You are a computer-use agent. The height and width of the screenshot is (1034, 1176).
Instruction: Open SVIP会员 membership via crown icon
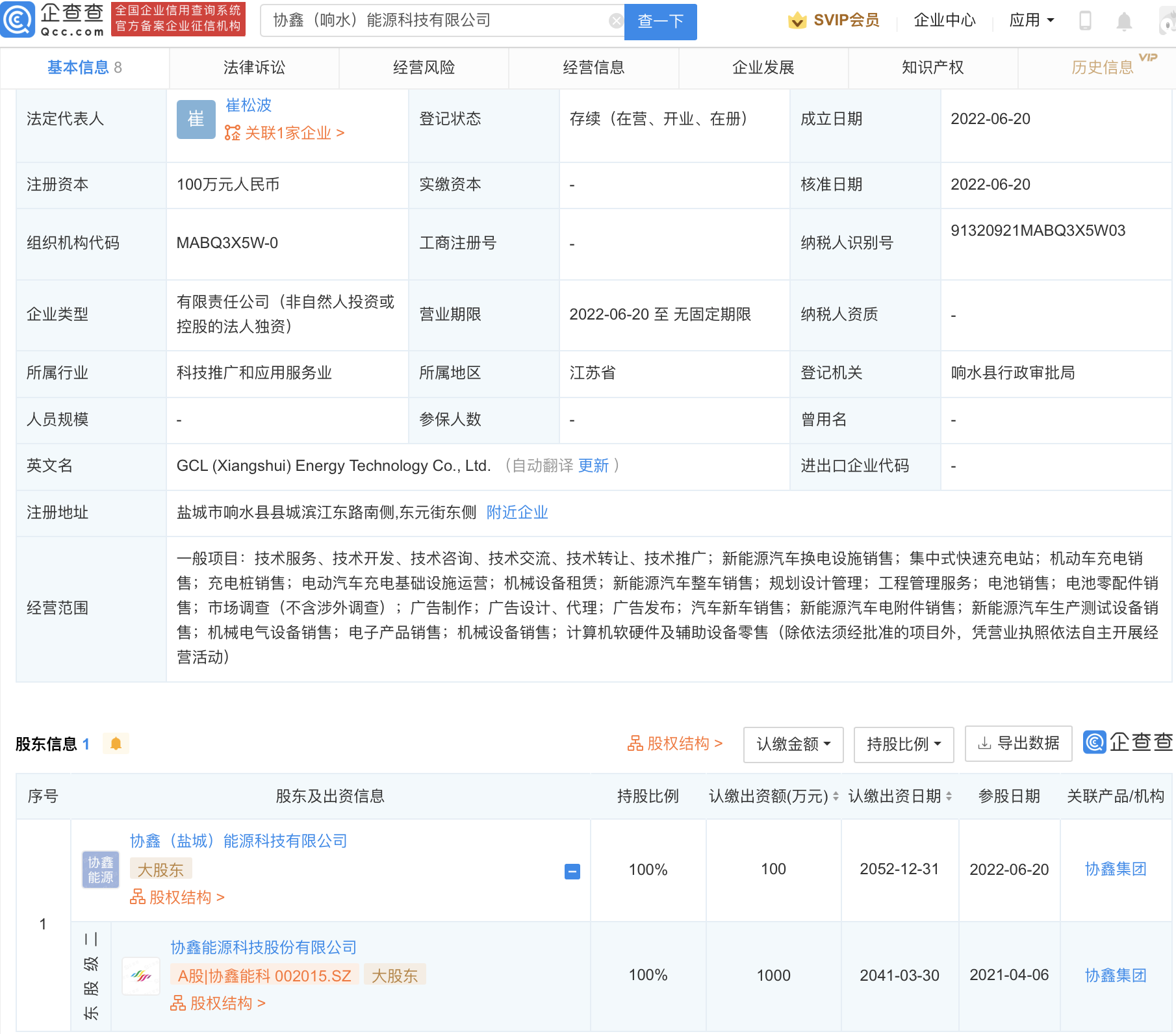(x=796, y=20)
